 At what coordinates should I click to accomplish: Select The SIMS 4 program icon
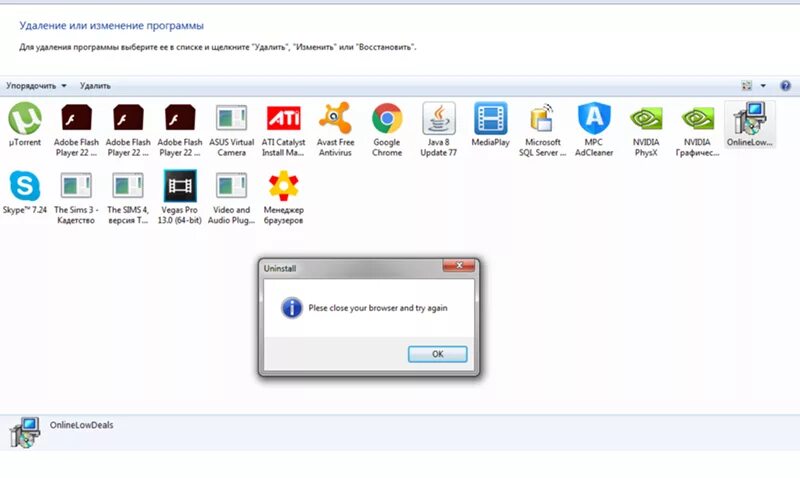tap(128, 186)
